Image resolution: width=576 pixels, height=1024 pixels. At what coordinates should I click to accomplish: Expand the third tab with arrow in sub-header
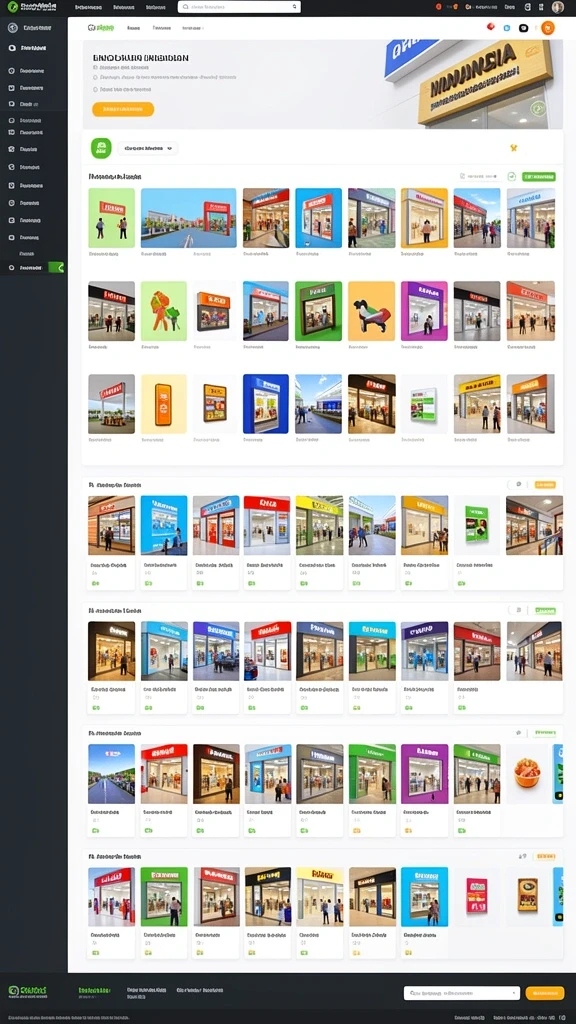(x=193, y=28)
